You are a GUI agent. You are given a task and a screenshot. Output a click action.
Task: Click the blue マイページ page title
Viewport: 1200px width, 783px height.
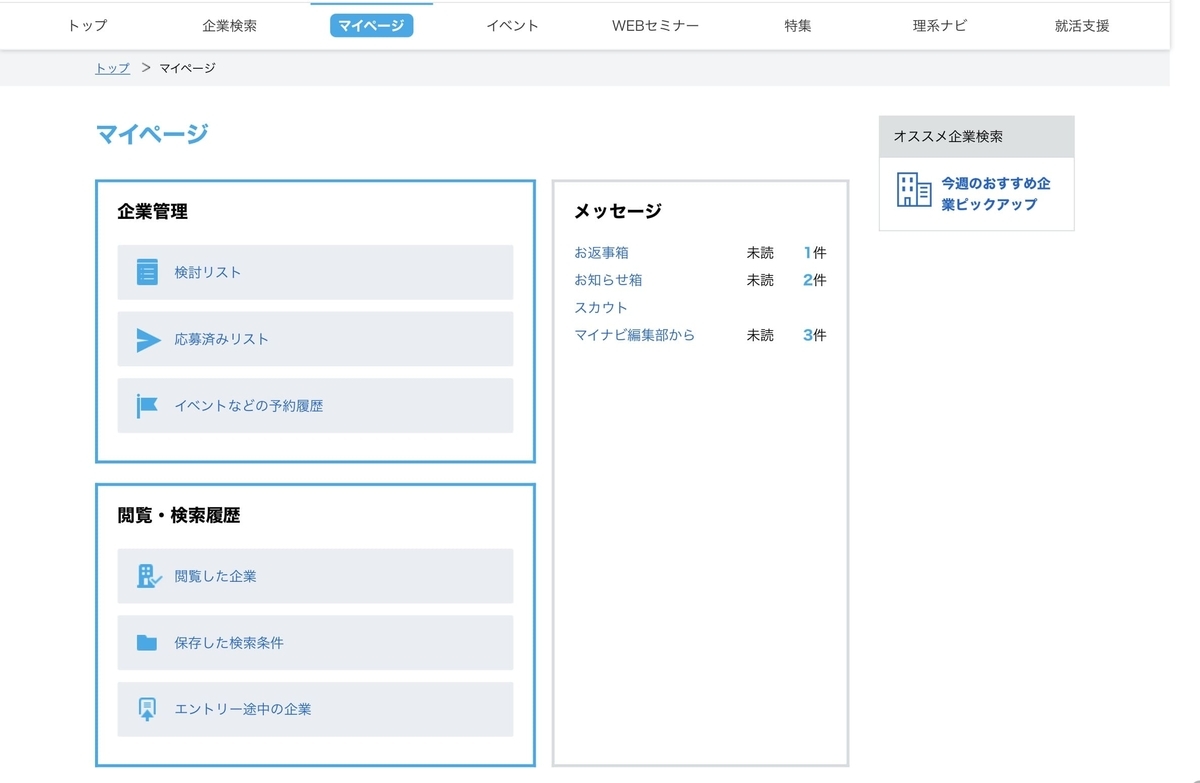152,134
